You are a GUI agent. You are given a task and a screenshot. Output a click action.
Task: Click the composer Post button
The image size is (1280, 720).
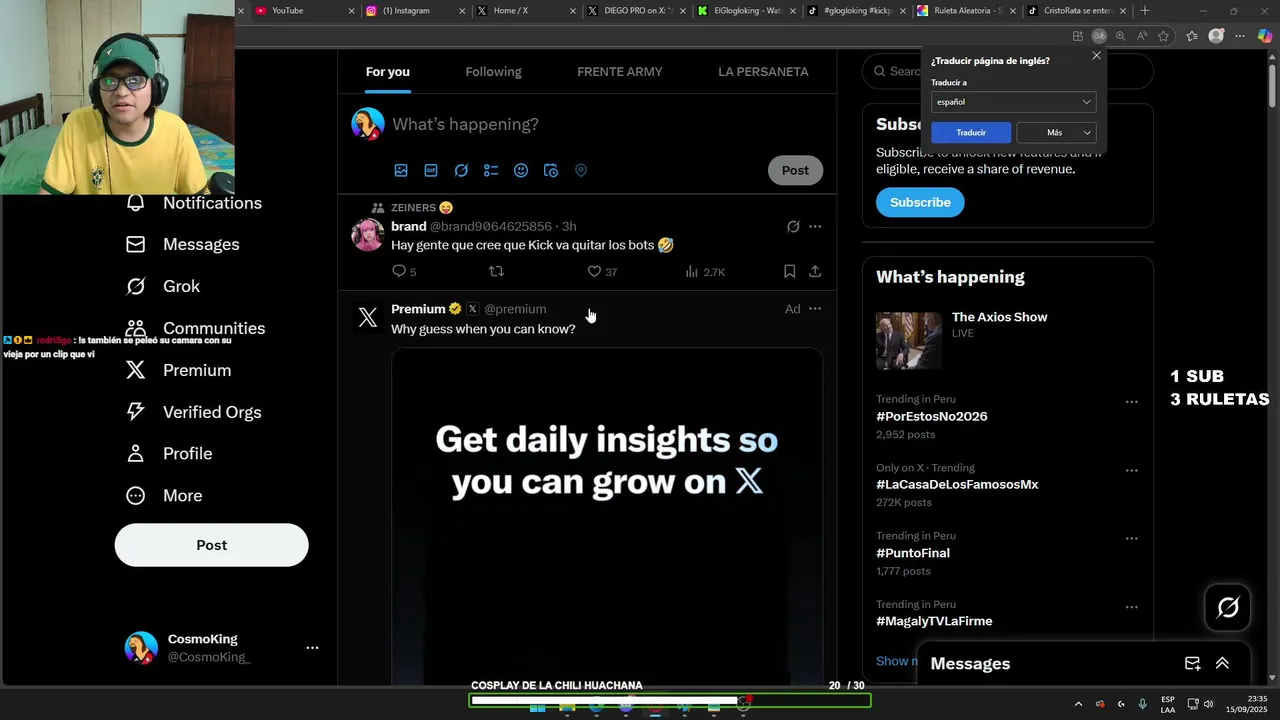click(795, 170)
